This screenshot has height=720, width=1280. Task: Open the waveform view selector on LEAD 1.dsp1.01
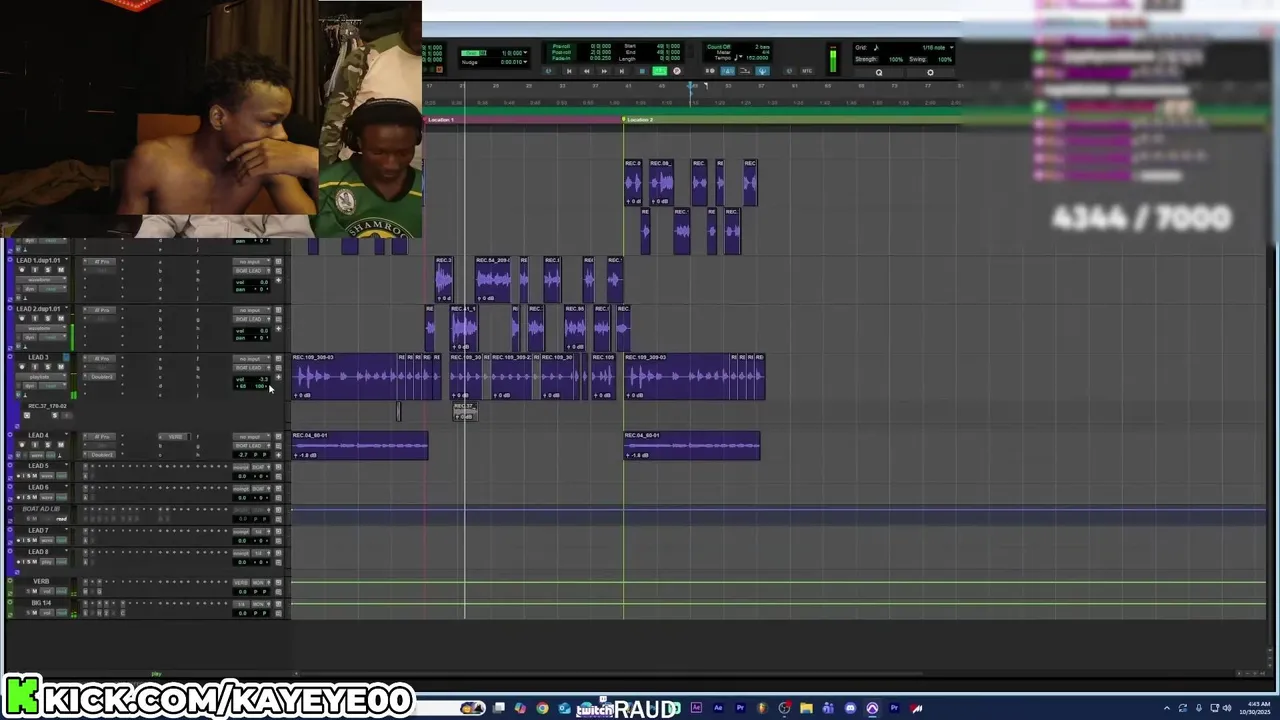point(41,280)
